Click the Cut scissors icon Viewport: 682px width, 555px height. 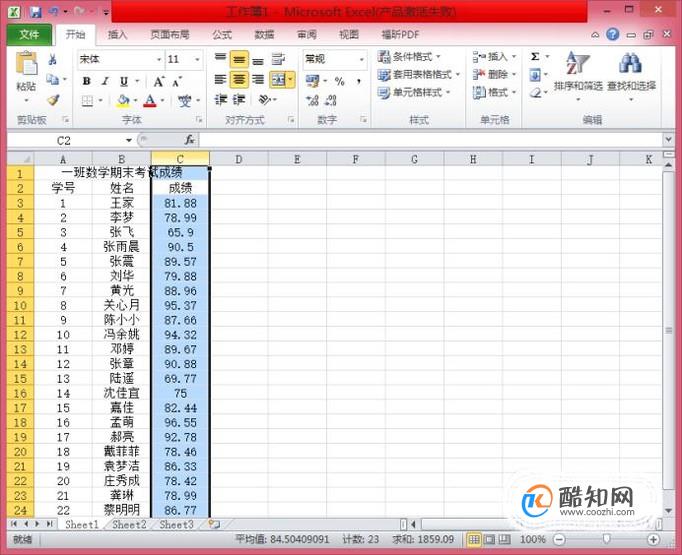53,60
